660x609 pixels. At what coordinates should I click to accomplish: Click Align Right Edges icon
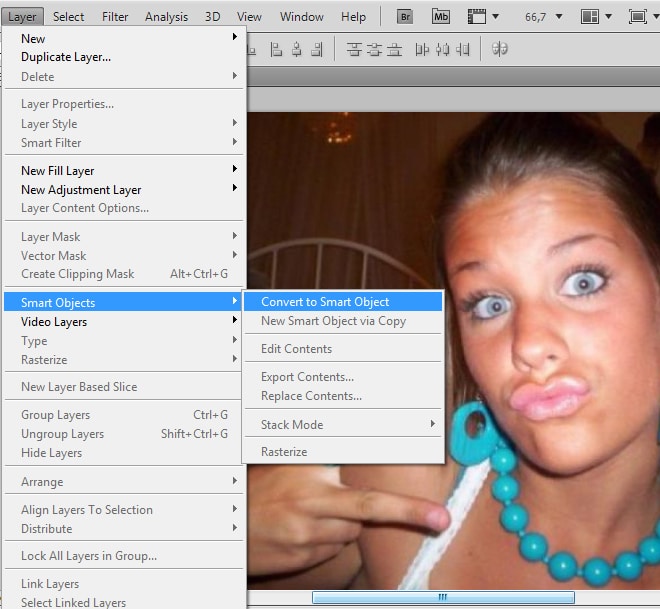click(x=318, y=49)
